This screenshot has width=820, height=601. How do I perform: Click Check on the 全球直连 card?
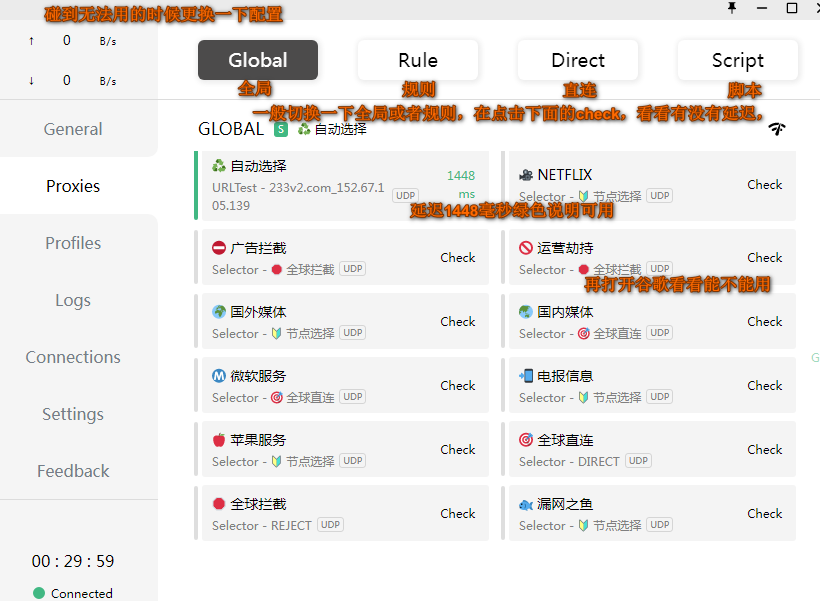[x=765, y=449]
